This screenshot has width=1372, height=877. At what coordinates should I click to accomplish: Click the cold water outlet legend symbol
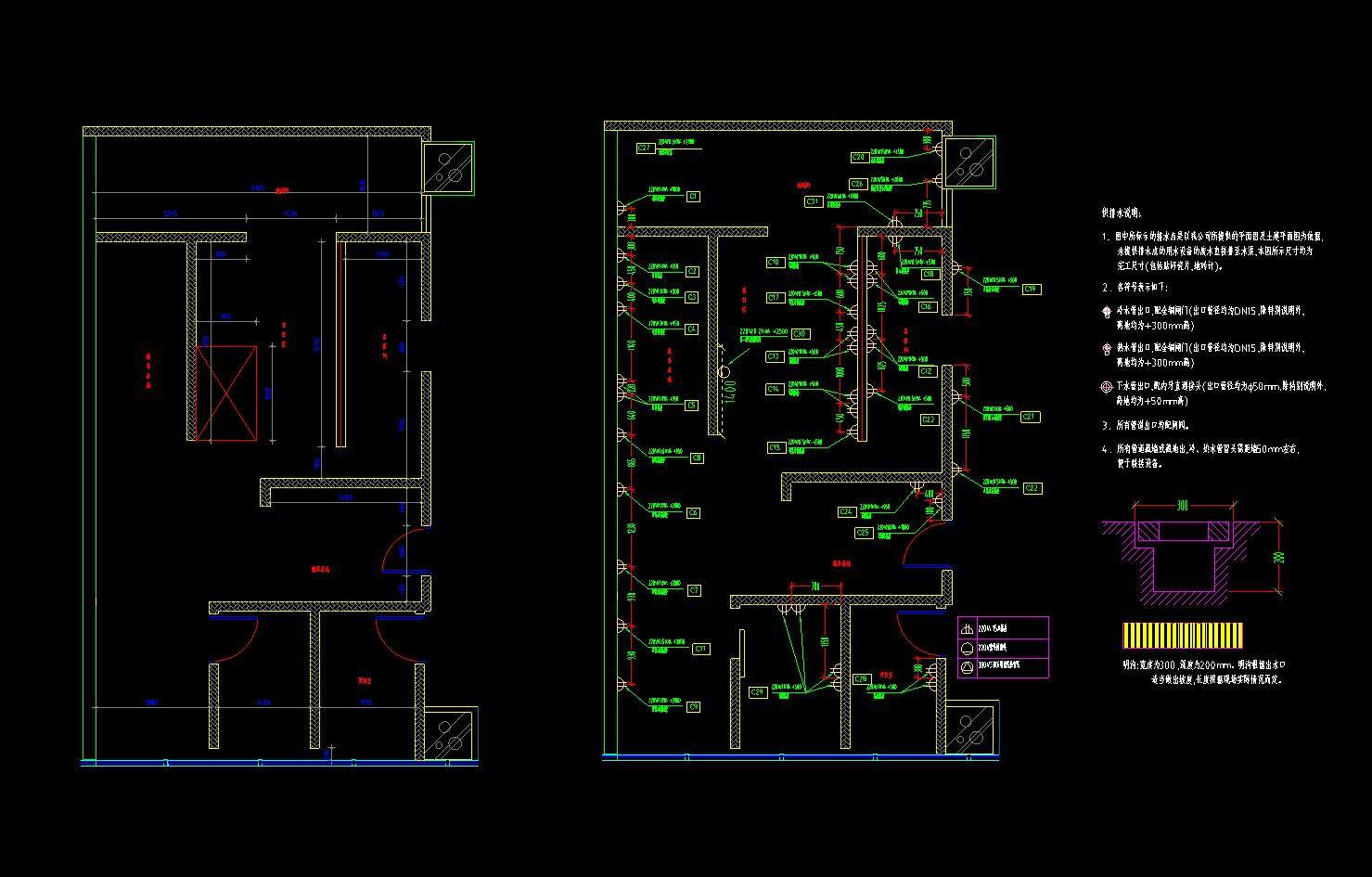(x=1106, y=313)
